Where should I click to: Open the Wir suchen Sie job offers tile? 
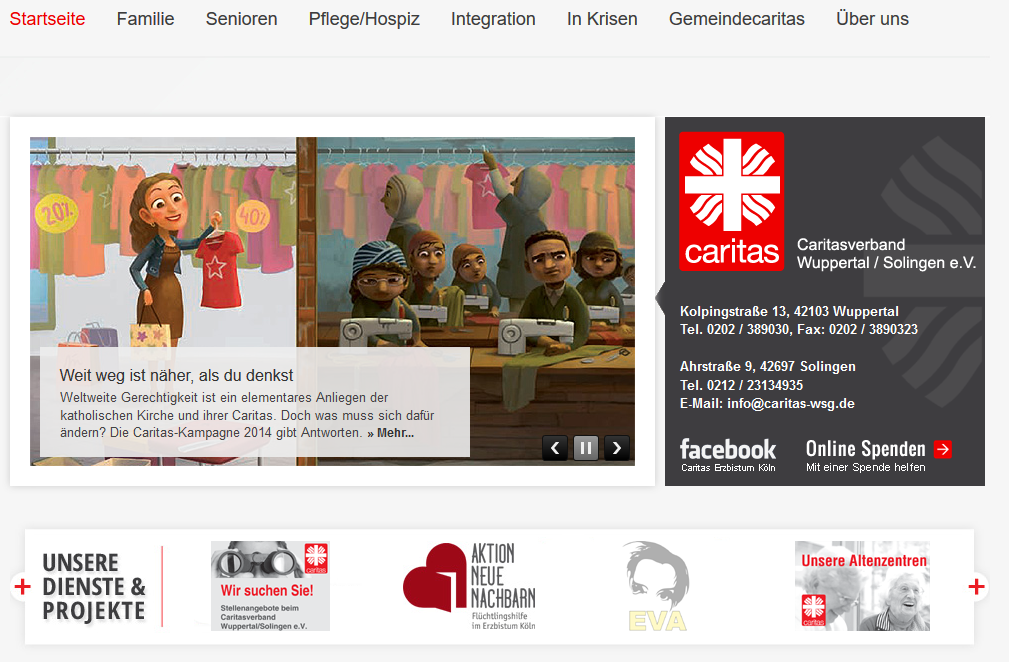click(x=270, y=586)
